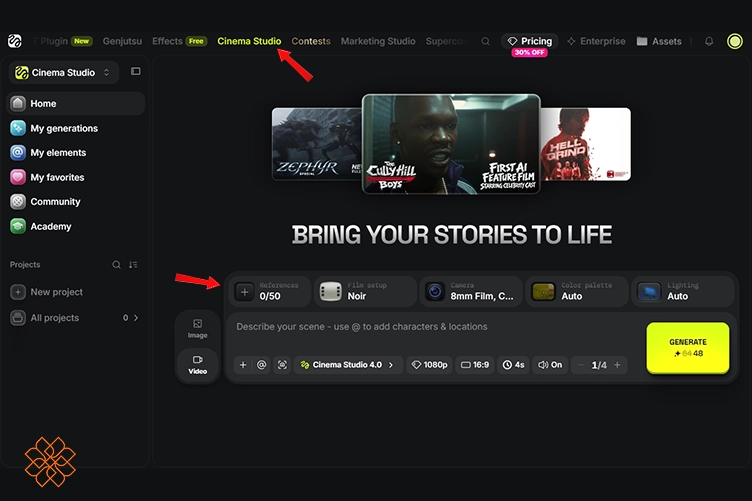
Task: Switch to Image generation mode
Action: coord(198,328)
